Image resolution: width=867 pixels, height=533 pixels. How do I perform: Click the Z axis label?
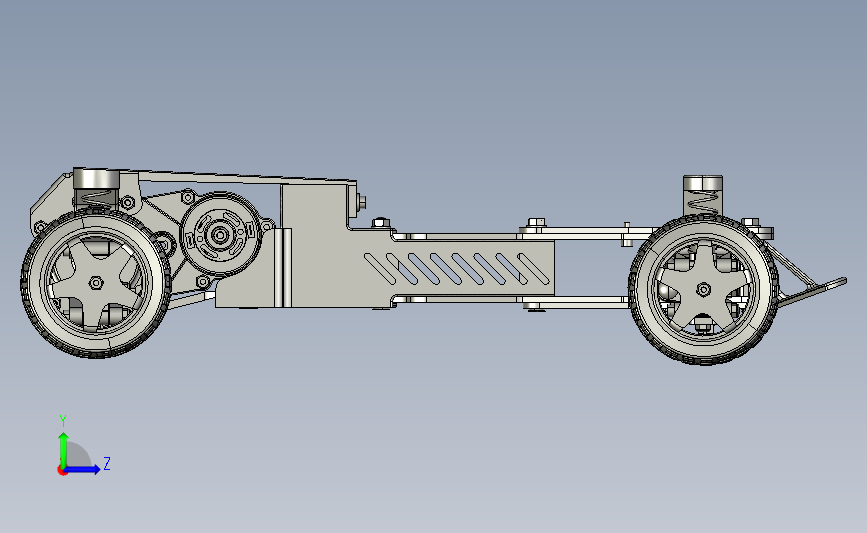point(107,463)
